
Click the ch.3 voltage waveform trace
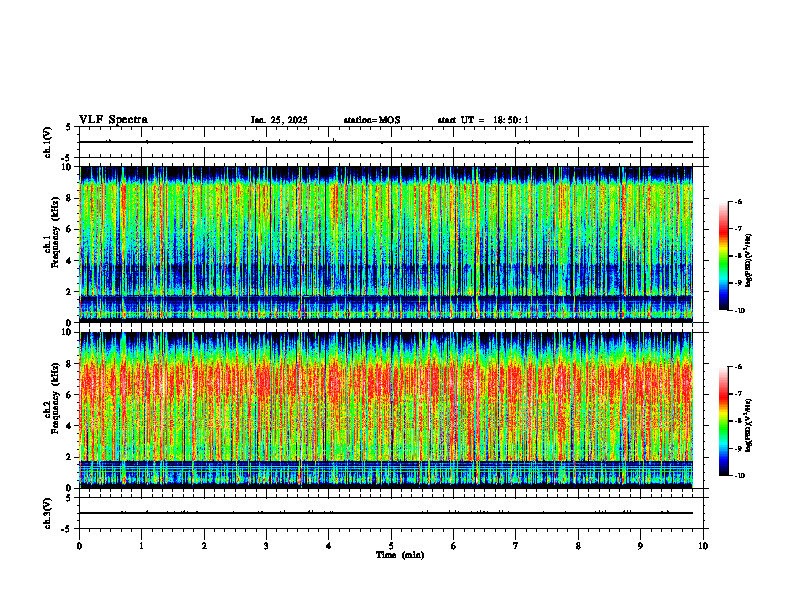[386, 513]
